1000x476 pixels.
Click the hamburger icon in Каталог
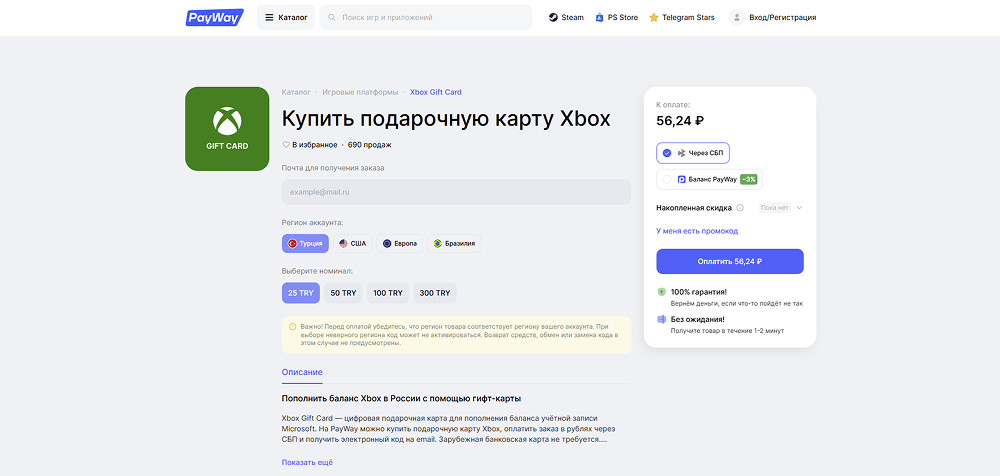269,17
